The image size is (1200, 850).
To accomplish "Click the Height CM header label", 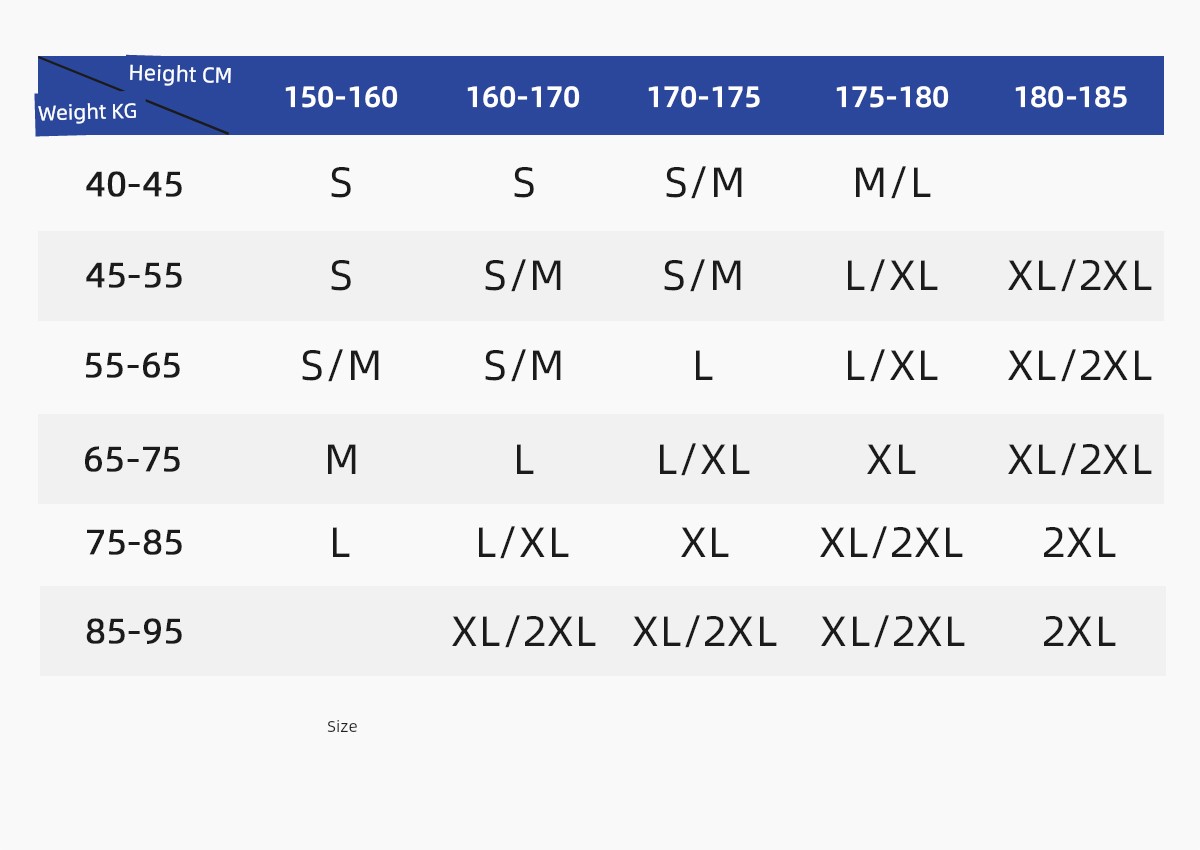I will pyautogui.click(x=180, y=74).
